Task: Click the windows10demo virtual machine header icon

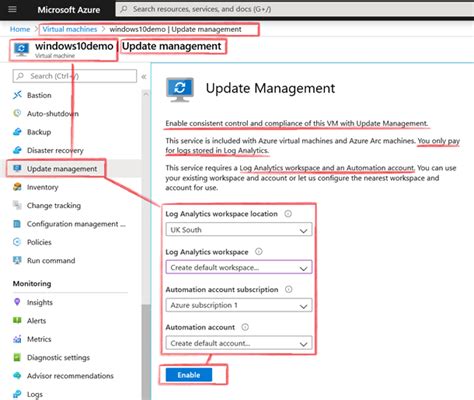Action: 21,50
